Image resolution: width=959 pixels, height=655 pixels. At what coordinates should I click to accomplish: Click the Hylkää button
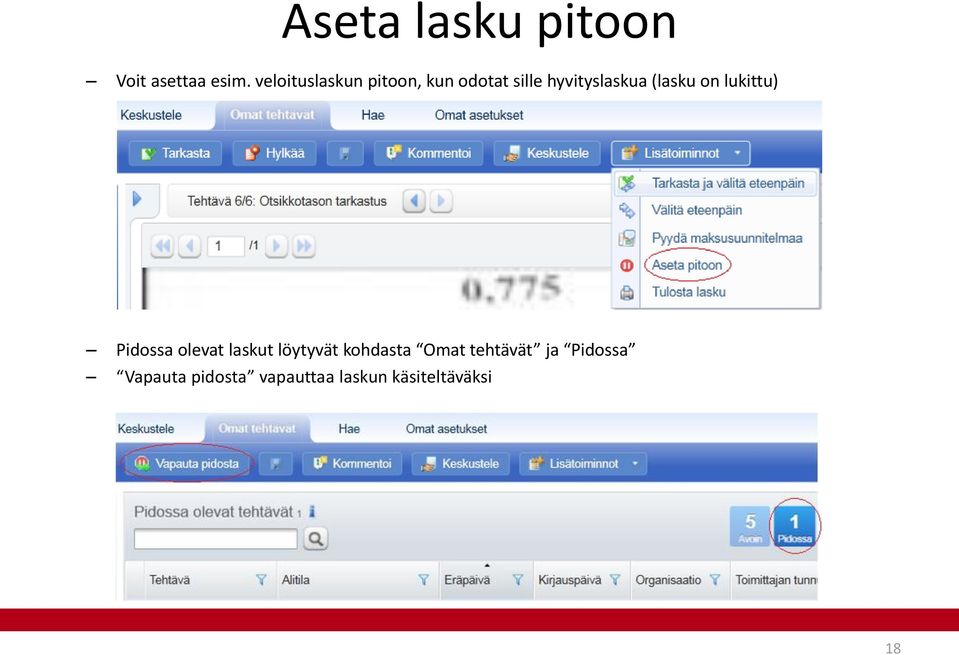tap(275, 153)
